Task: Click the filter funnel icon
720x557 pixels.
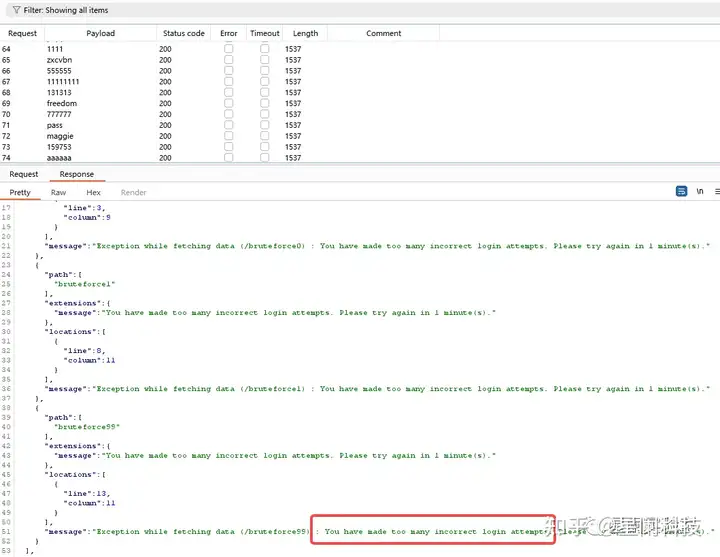Action: [x=16, y=10]
